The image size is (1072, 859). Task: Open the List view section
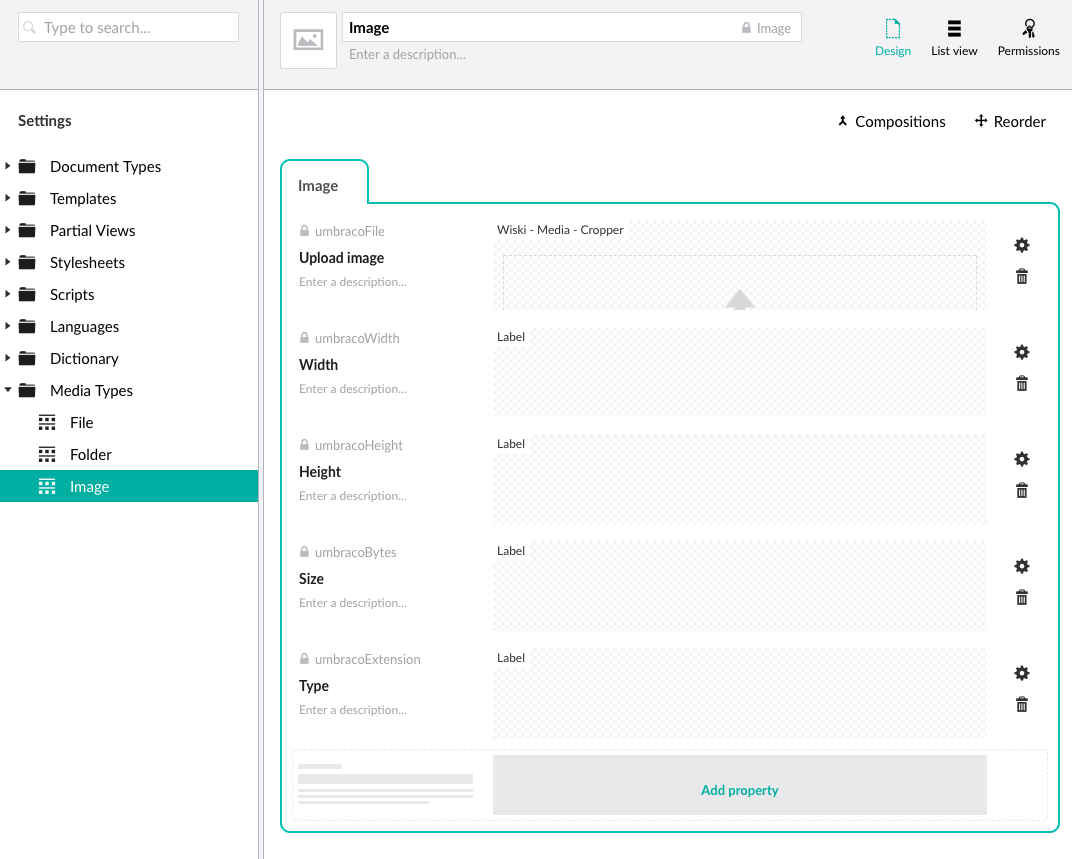pos(954,38)
